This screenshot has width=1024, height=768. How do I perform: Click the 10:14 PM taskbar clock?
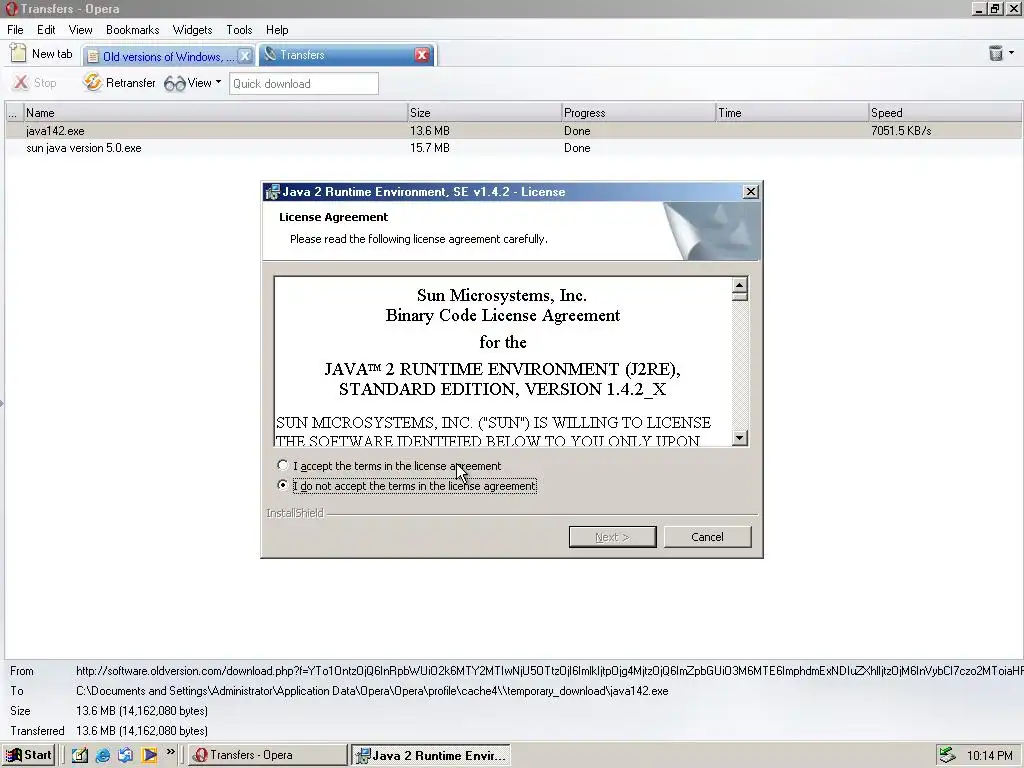pyautogui.click(x=989, y=756)
